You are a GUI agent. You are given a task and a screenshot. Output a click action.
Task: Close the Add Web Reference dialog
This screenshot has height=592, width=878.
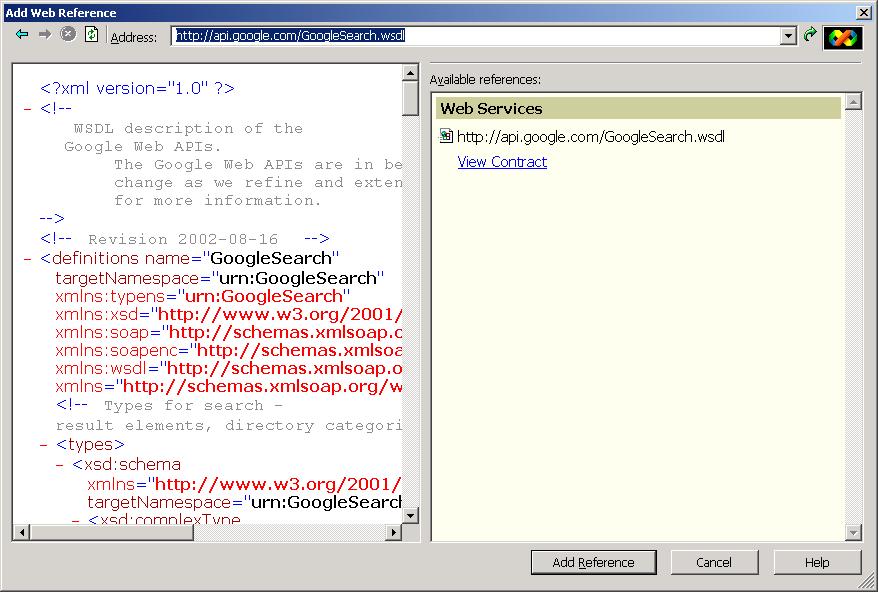pyautogui.click(x=863, y=12)
